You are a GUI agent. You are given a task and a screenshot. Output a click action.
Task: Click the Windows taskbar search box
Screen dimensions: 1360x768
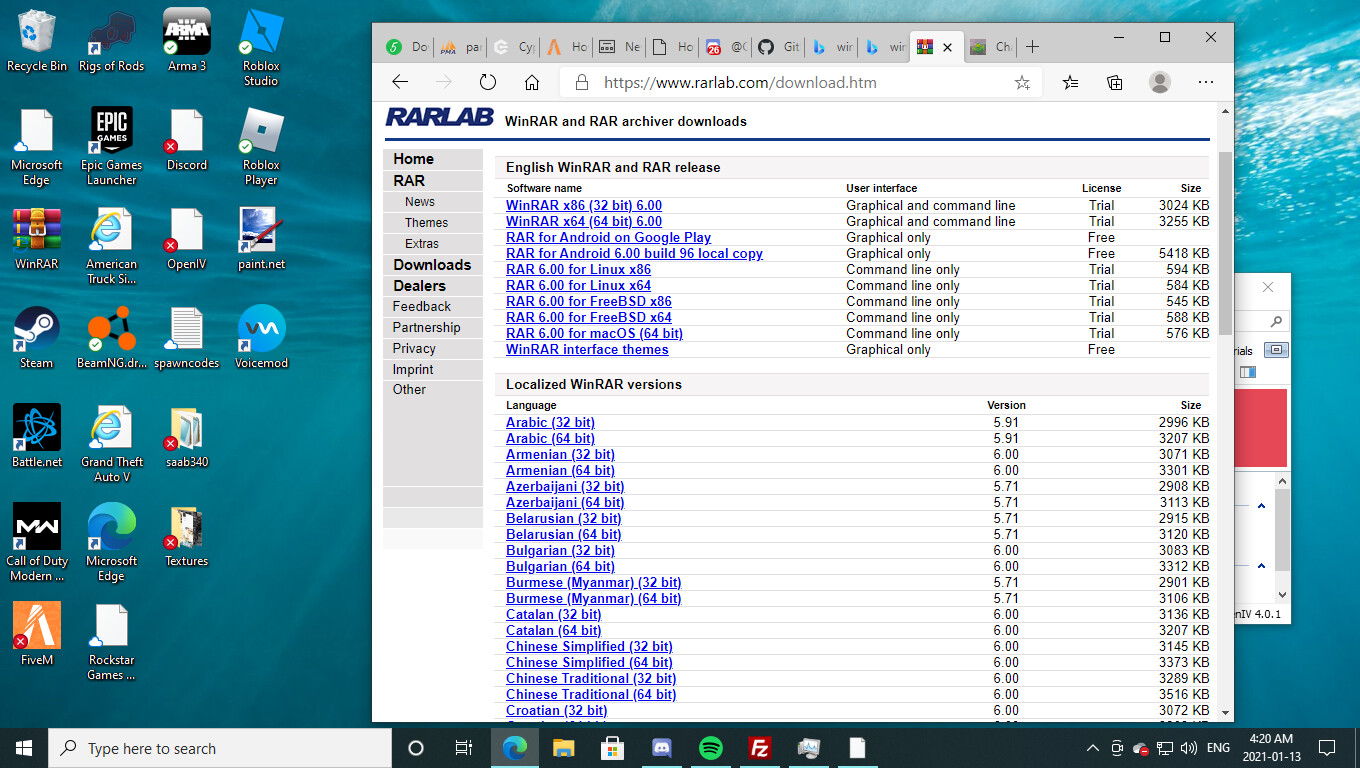click(x=220, y=748)
